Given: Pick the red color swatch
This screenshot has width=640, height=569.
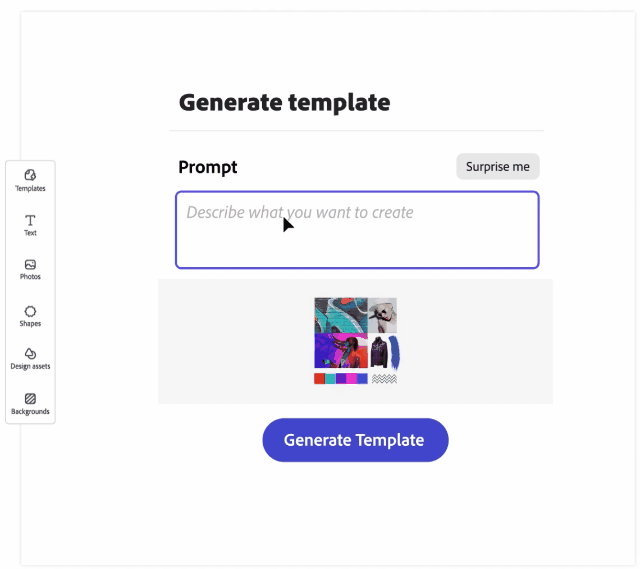Looking at the screenshot, I should click(319, 379).
